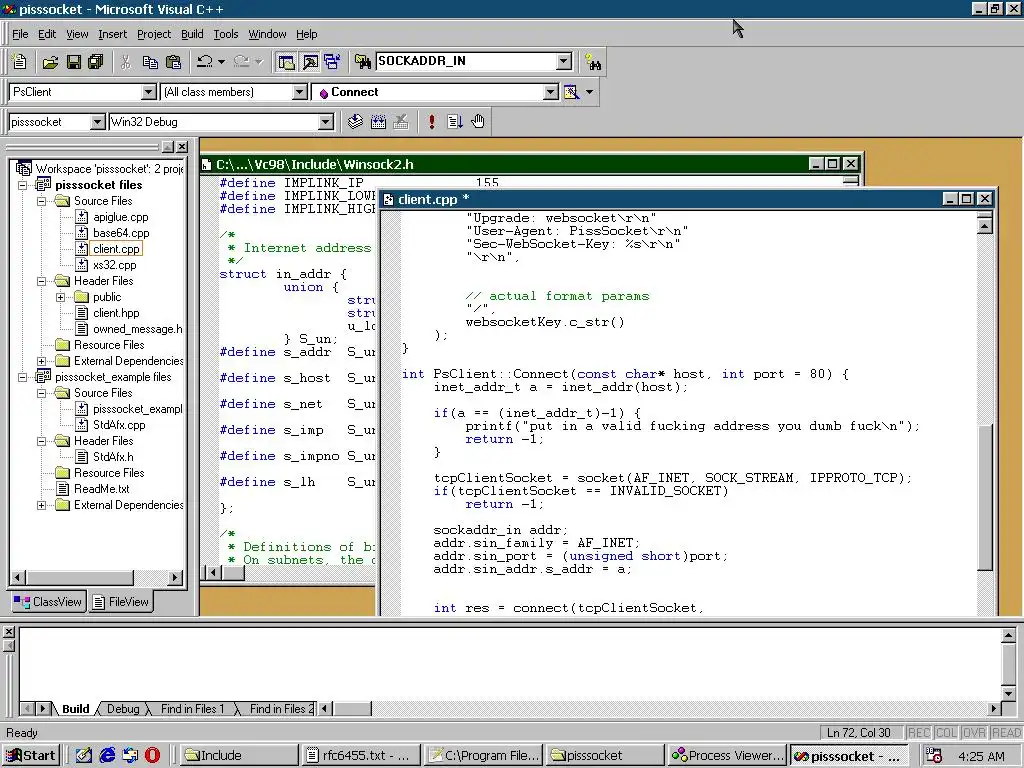
Task: Open the PsClient class dropdown
Action: pos(149,92)
